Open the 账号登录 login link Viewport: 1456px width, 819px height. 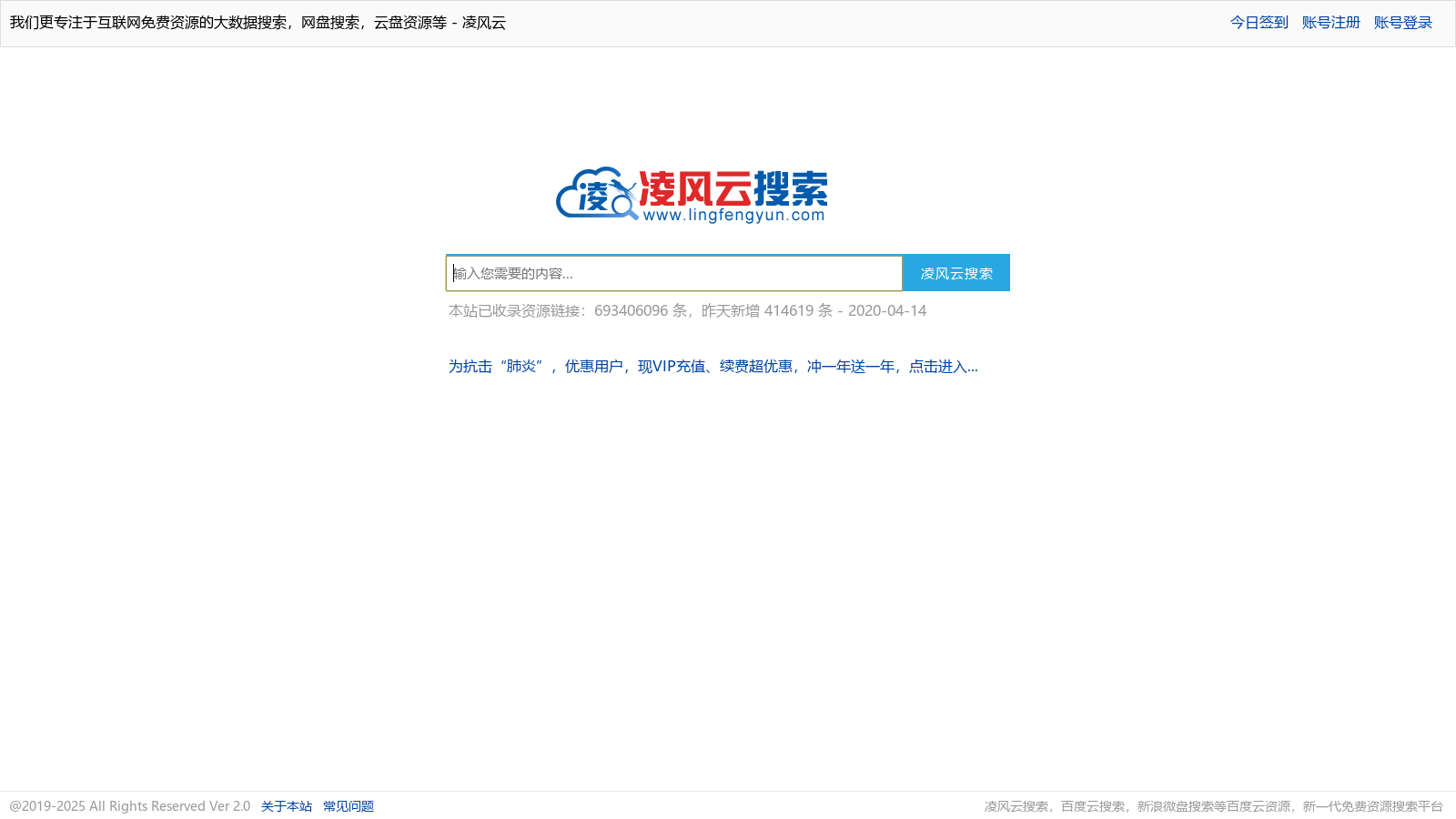(x=1402, y=23)
